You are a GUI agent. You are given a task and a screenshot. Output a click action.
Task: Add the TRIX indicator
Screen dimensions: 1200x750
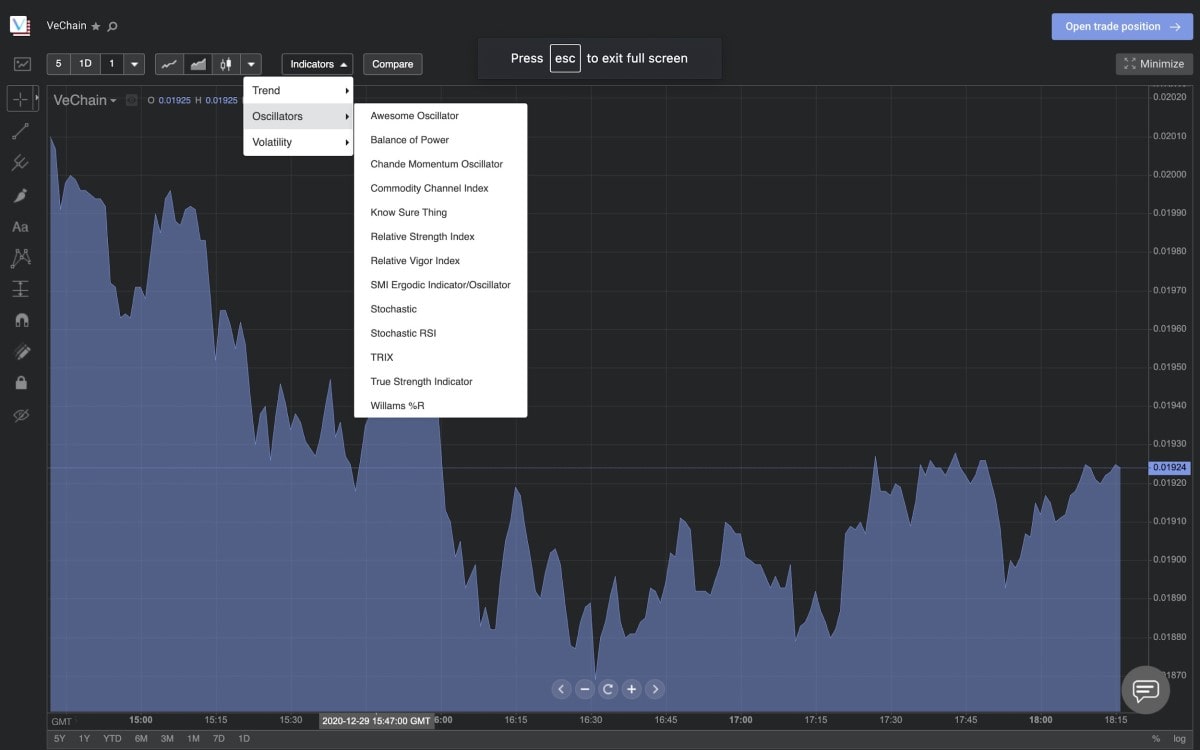coord(440,357)
